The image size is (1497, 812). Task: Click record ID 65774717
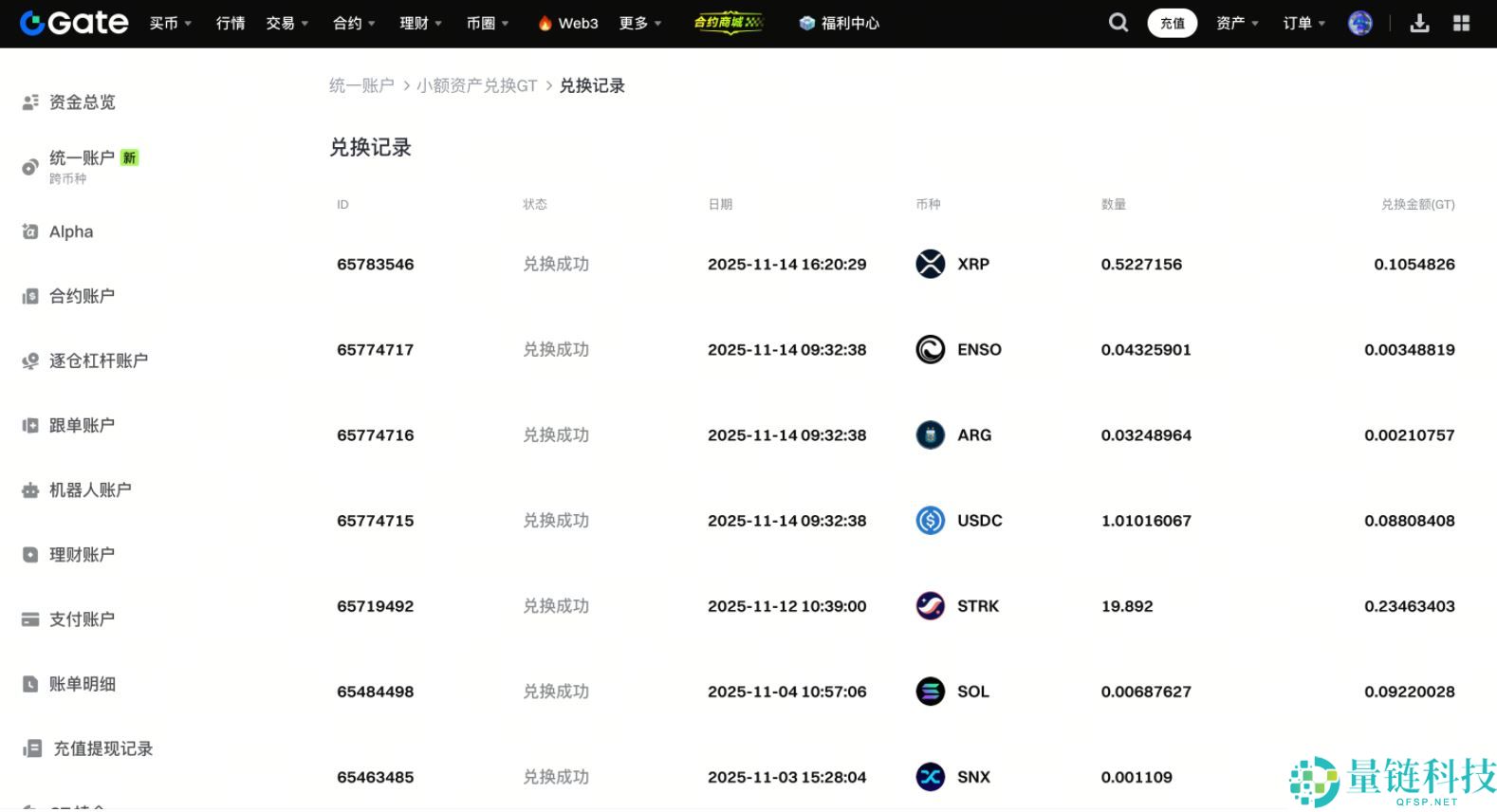(376, 349)
